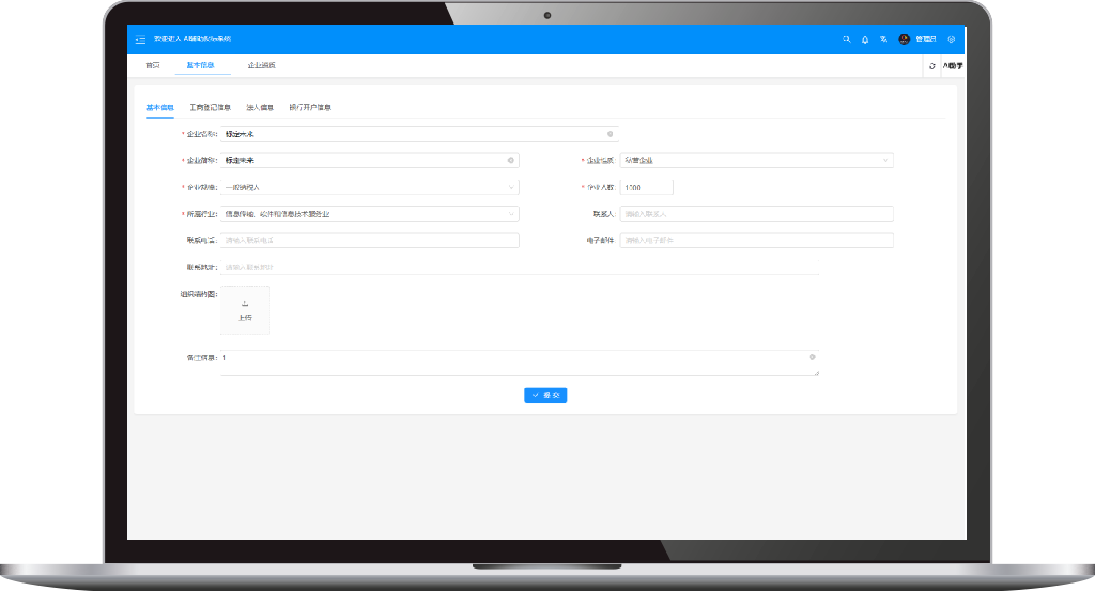Open the search icon in header
The width and height of the screenshot is (1095, 592).
coord(846,40)
